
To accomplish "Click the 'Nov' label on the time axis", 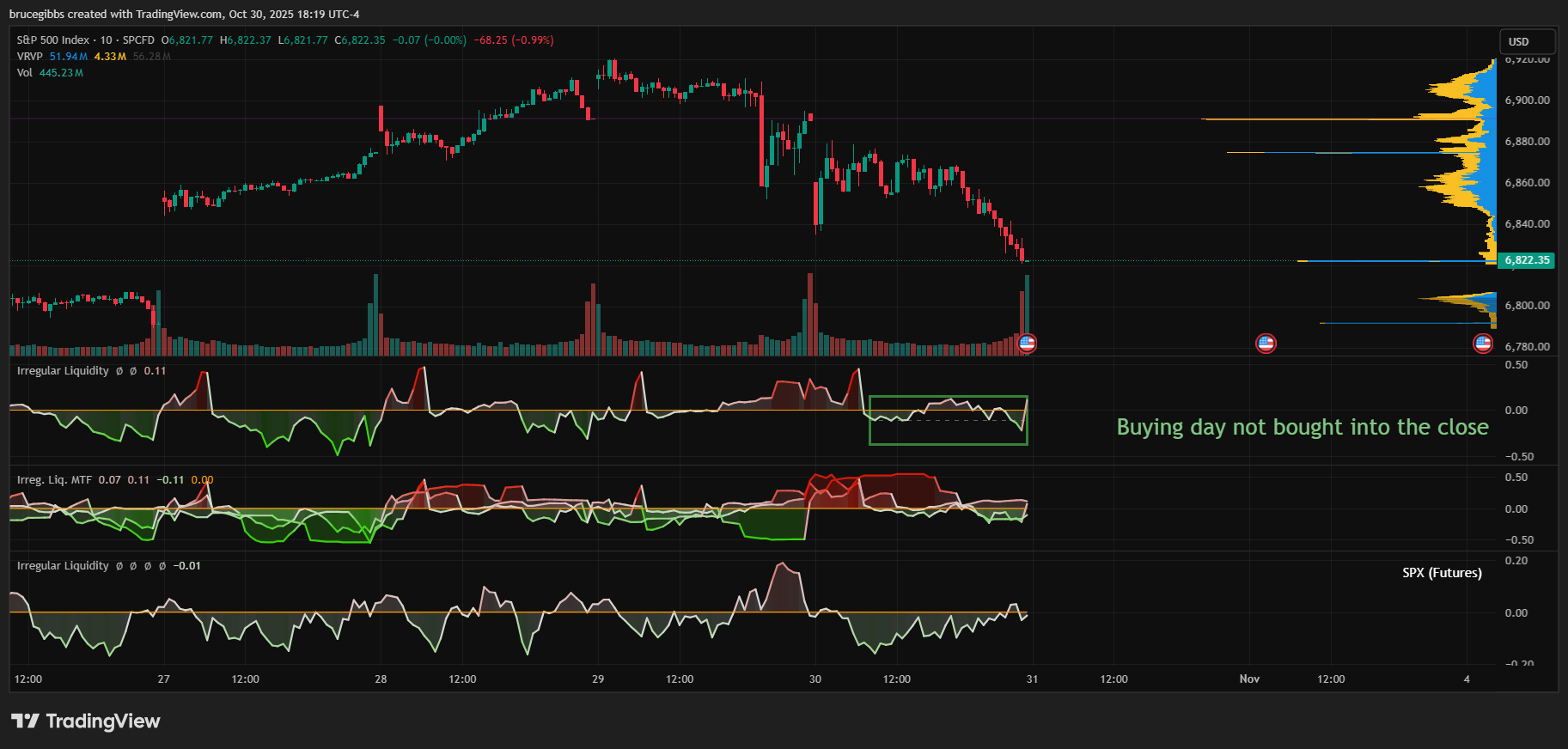I will pos(1249,679).
